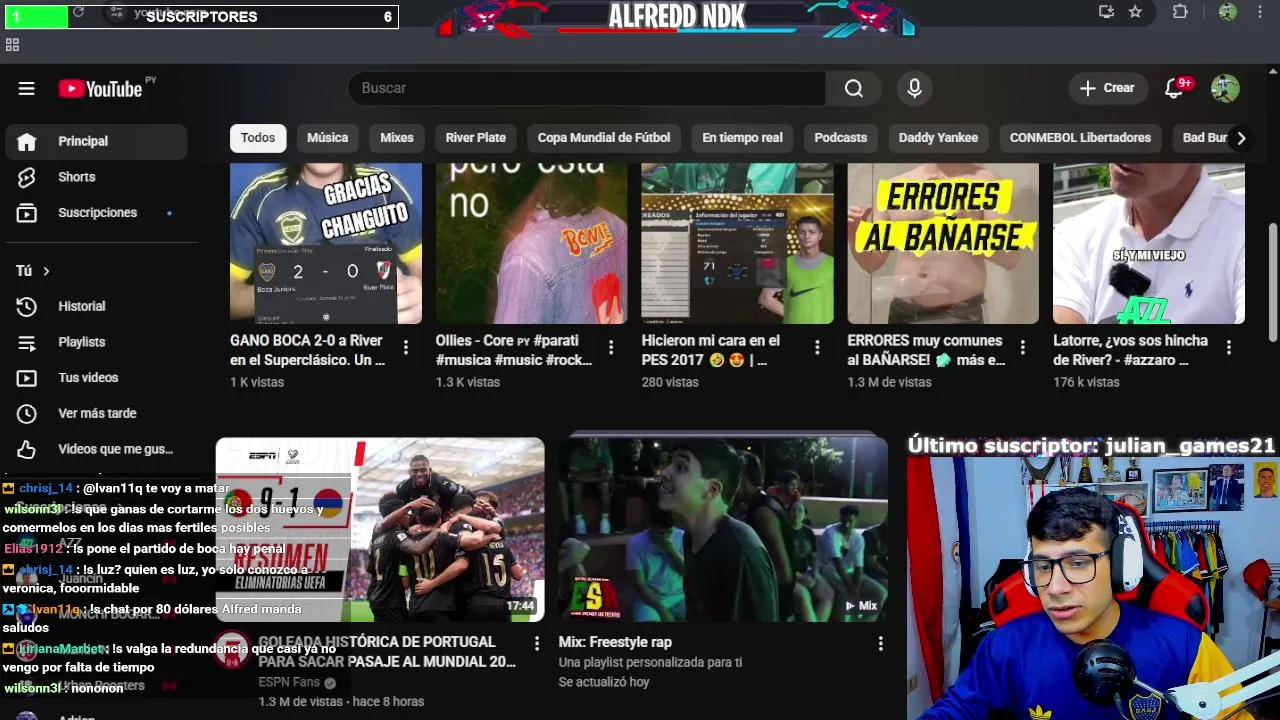This screenshot has width=1280, height=720.
Task: Activate voice search microphone
Action: (x=914, y=88)
